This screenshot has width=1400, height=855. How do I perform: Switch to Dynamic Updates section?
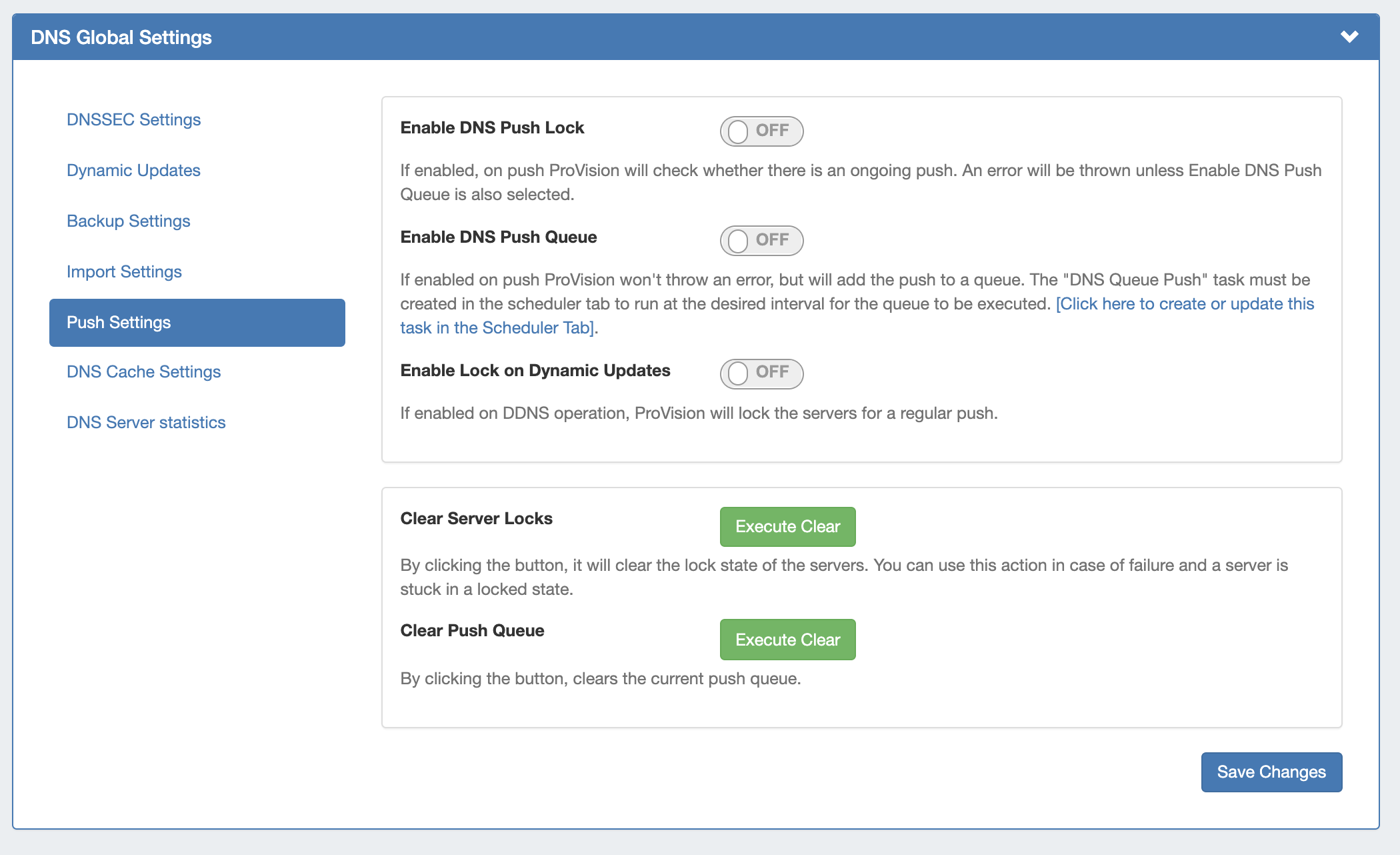point(133,170)
